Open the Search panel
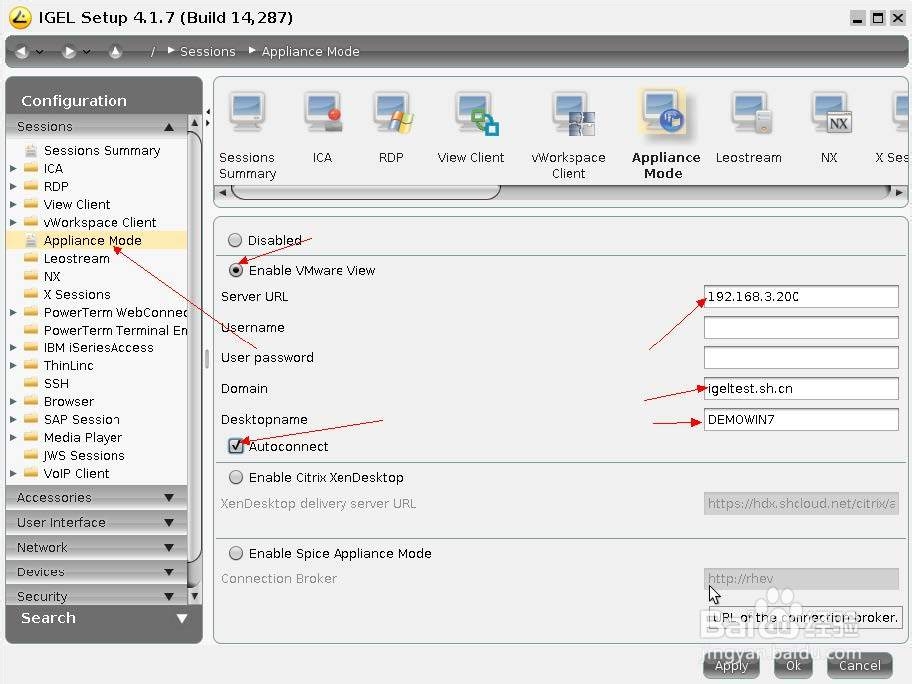Image resolution: width=912 pixels, height=684 pixels. point(104,618)
